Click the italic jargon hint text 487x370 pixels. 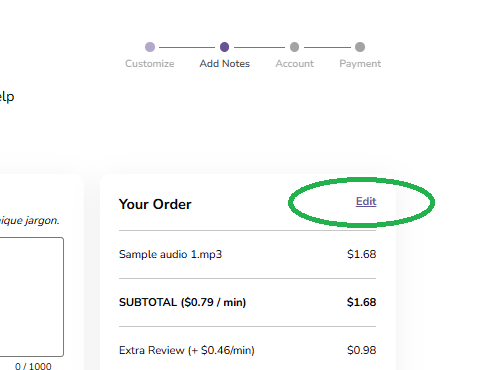click(x=29, y=220)
